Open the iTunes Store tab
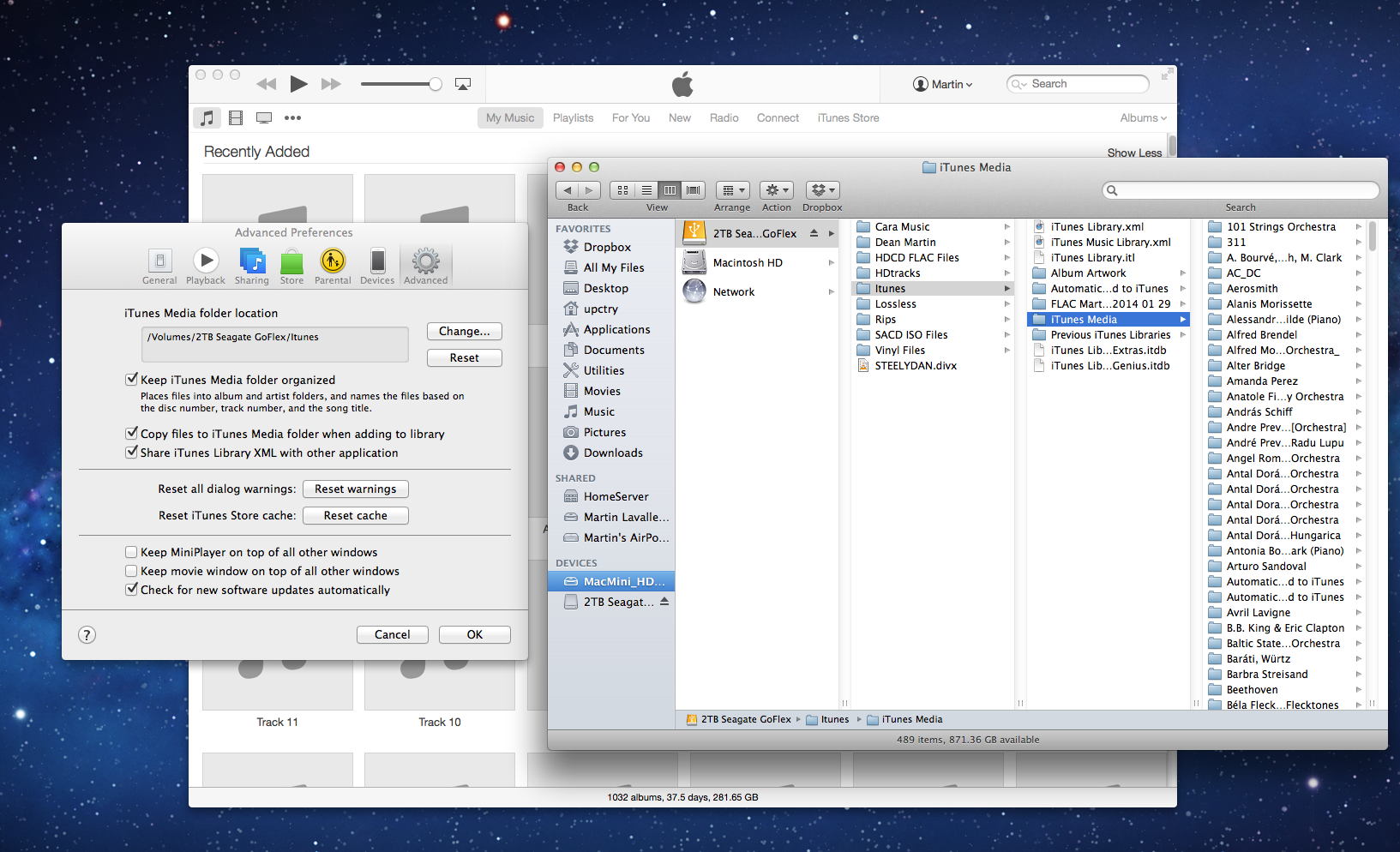 click(x=848, y=118)
